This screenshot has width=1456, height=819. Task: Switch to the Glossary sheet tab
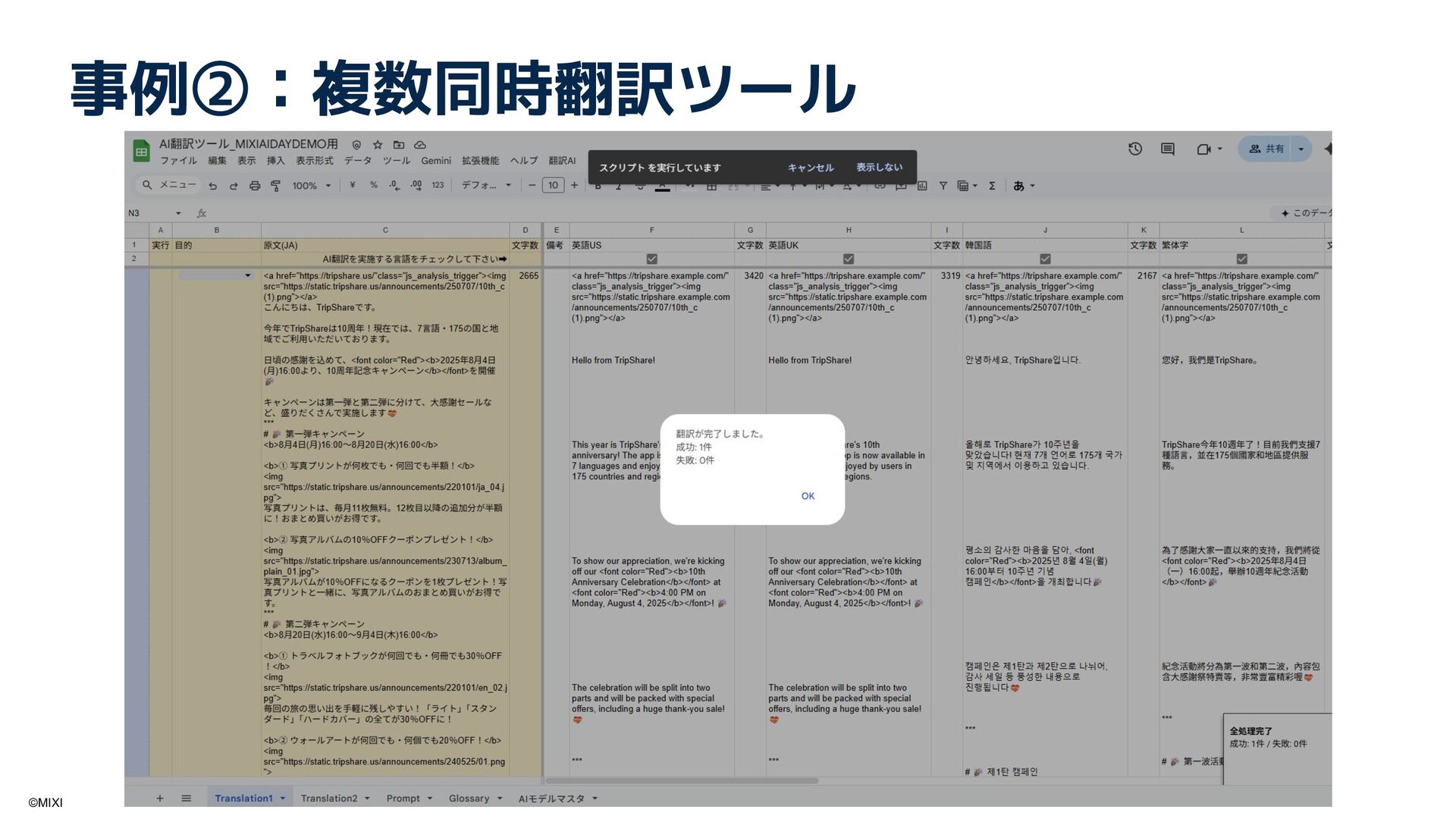click(469, 799)
